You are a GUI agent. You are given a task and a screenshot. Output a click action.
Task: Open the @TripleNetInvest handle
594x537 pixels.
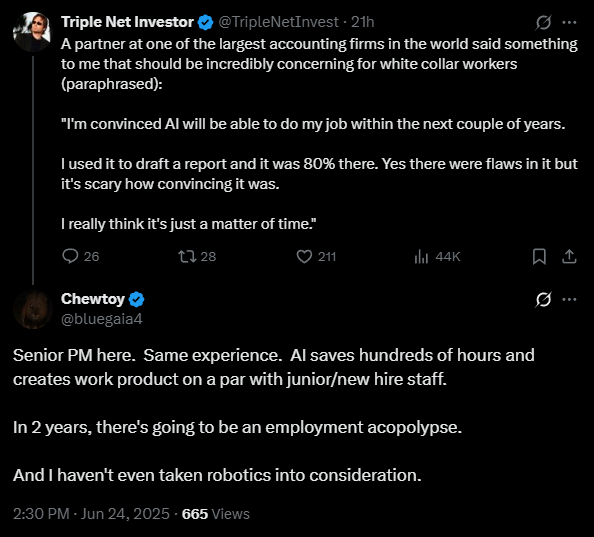point(278,22)
